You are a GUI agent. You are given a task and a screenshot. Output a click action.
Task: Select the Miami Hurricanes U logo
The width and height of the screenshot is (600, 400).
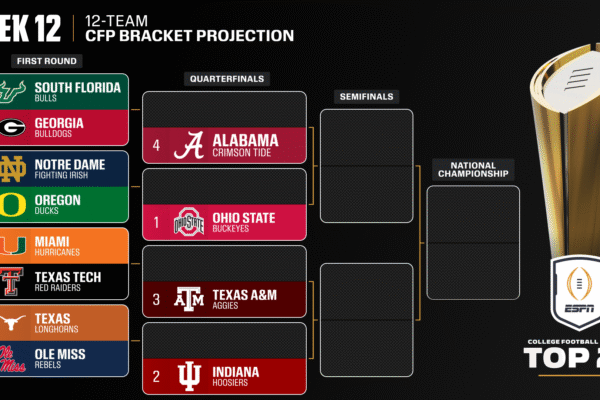pos(15,245)
